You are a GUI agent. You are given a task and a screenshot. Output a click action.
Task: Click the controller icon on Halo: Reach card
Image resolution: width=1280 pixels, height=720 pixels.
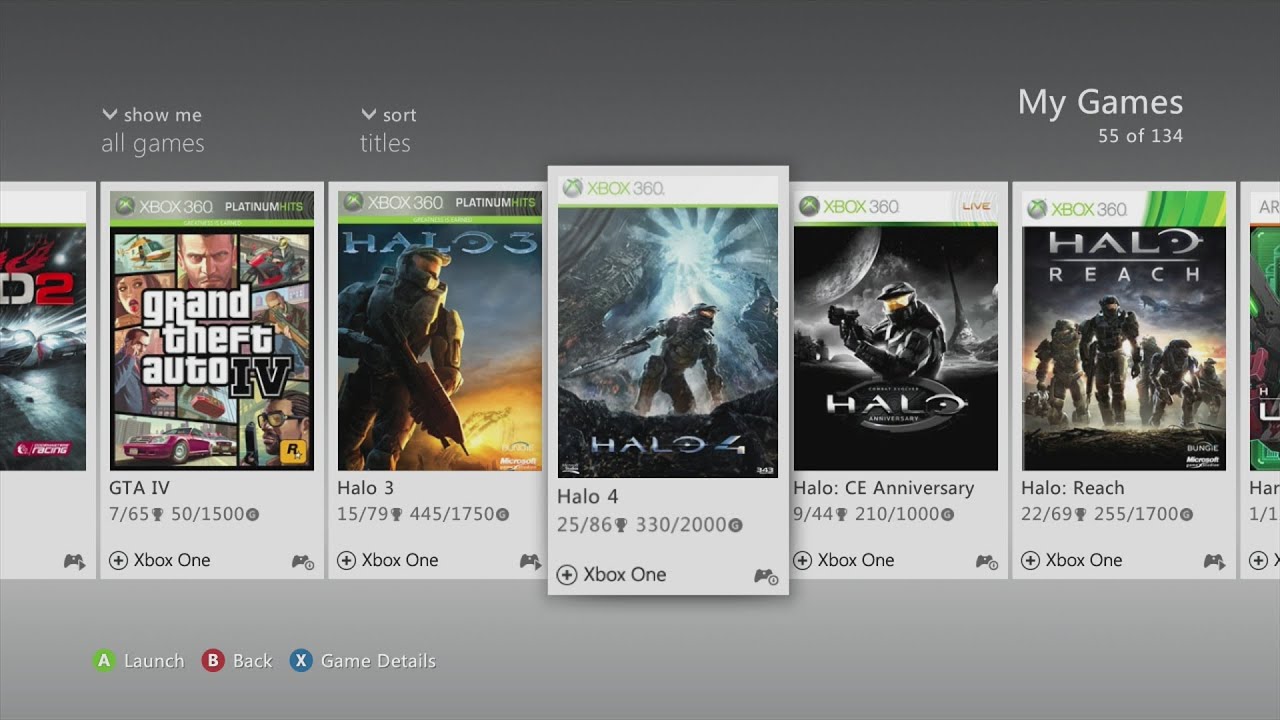(1214, 562)
